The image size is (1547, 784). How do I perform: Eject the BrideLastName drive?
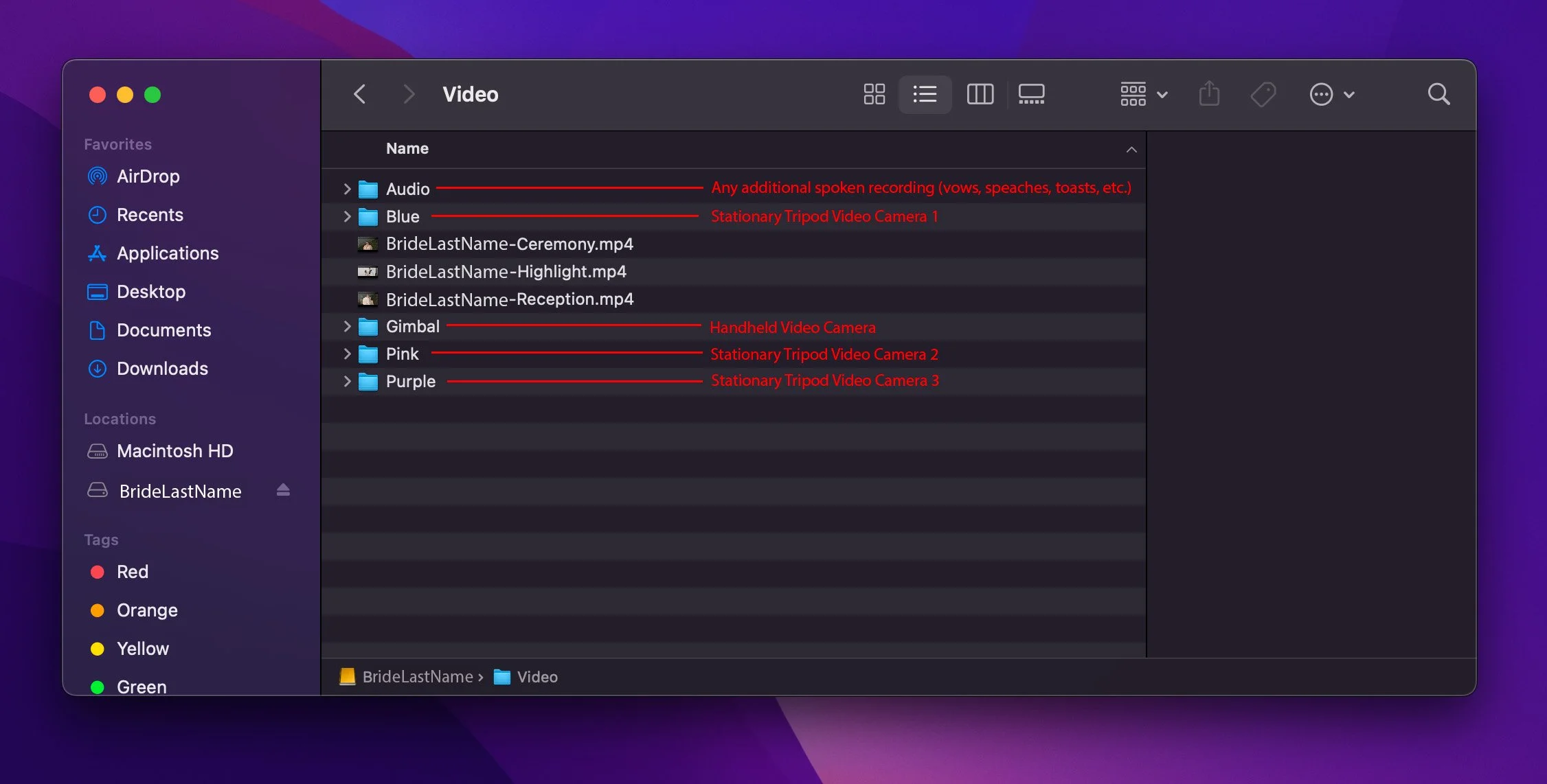click(x=283, y=490)
